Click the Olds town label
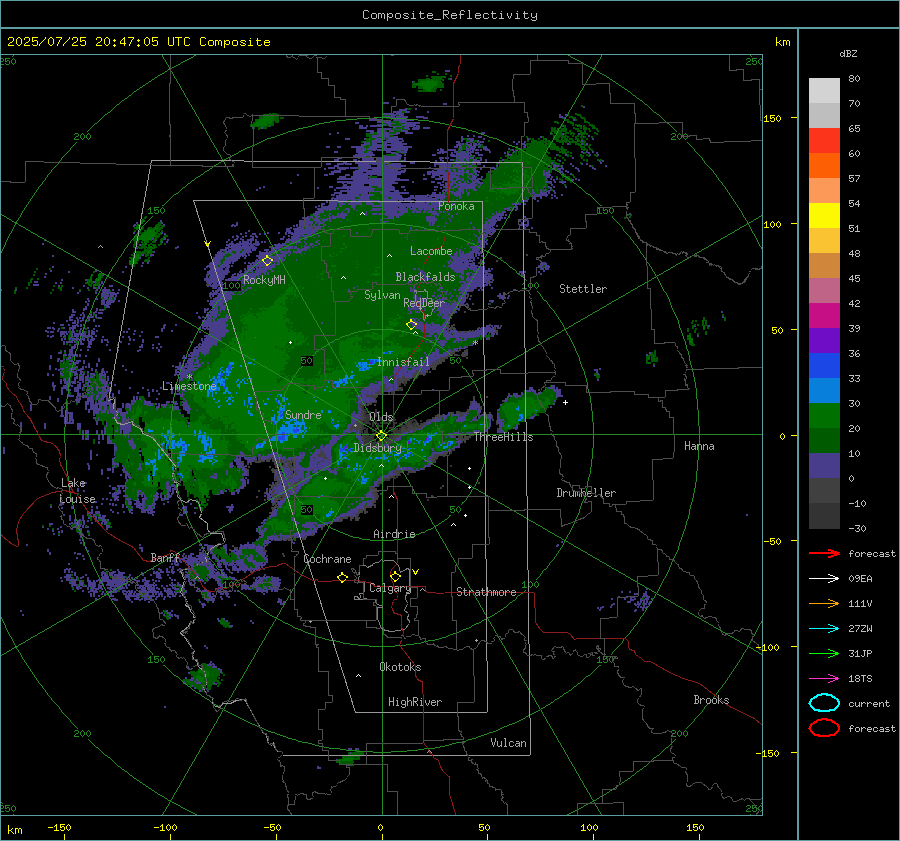This screenshot has height=841, width=900. pyautogui.click(x=381, y=417)
